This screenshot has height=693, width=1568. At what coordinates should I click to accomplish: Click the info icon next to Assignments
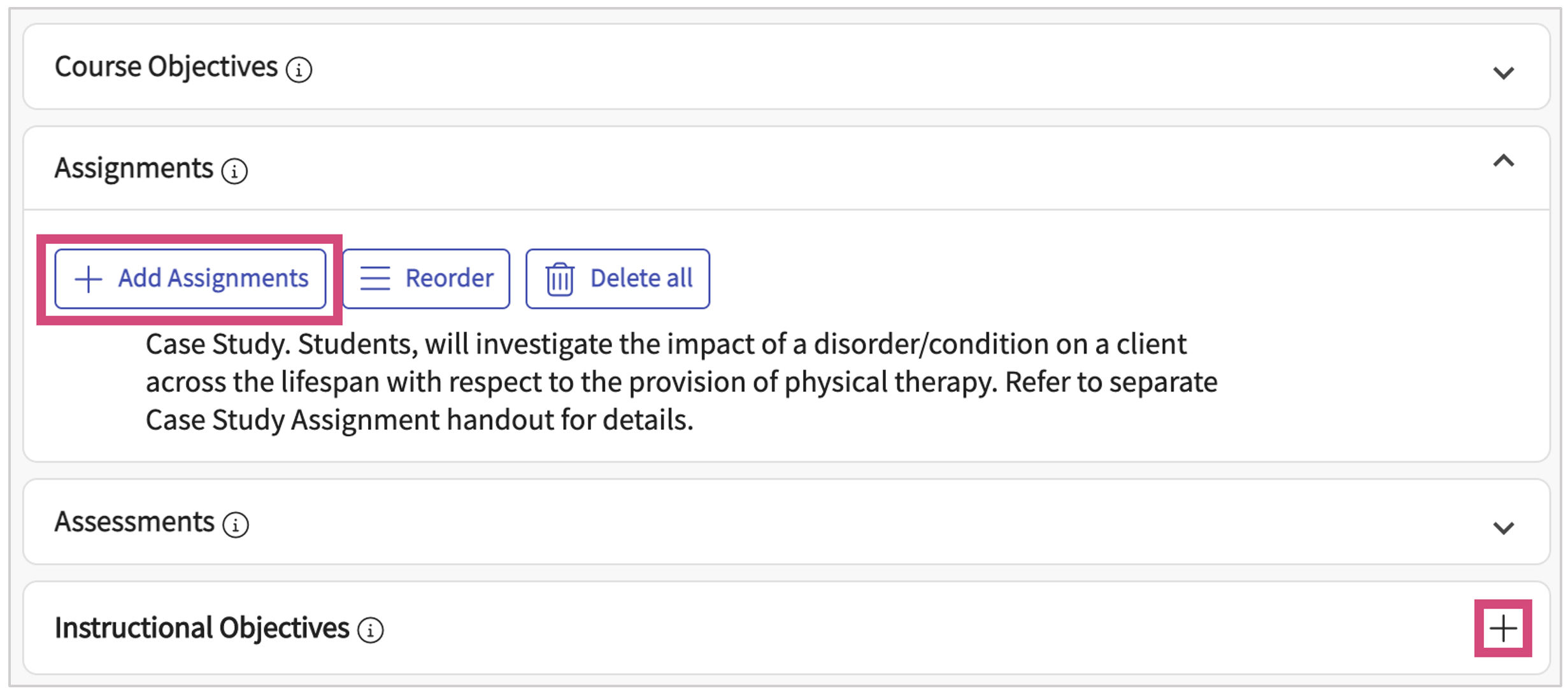234,171
